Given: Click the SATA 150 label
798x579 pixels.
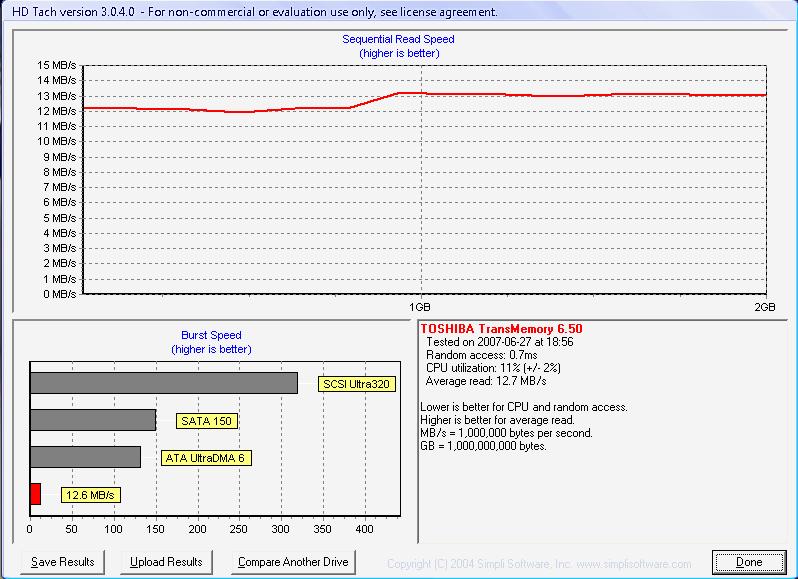Looking at the screenshot, I should pos(207,421).
